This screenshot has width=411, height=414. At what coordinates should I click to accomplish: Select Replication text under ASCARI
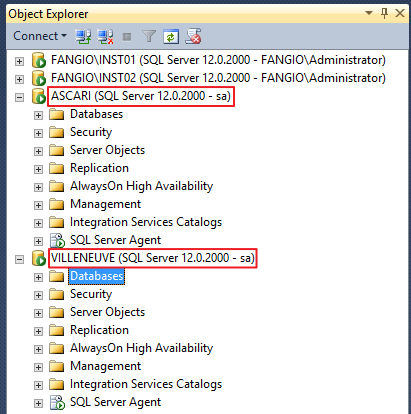coord(99,168)
